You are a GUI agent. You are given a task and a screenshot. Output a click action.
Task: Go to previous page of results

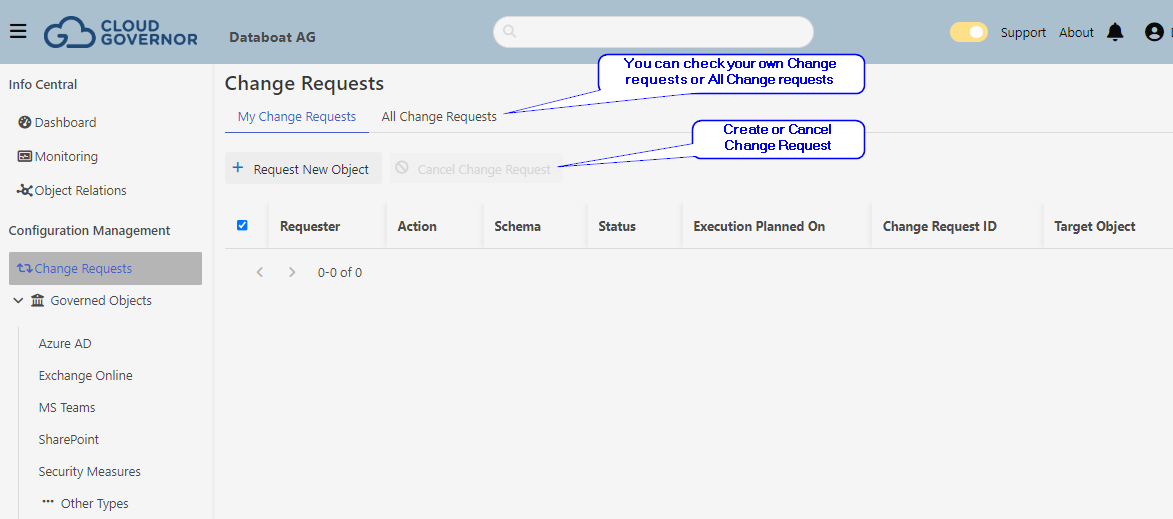260,272
